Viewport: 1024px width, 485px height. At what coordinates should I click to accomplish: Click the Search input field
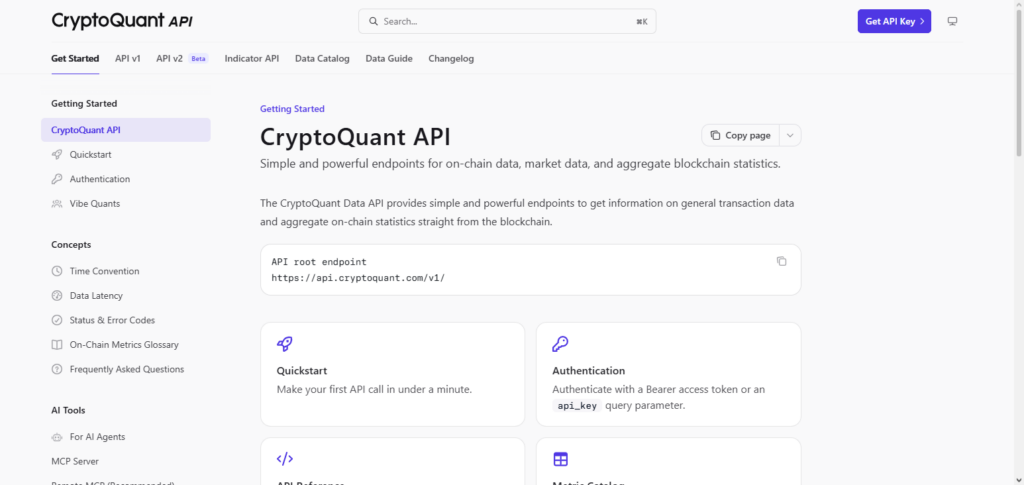tap(507, 22)
